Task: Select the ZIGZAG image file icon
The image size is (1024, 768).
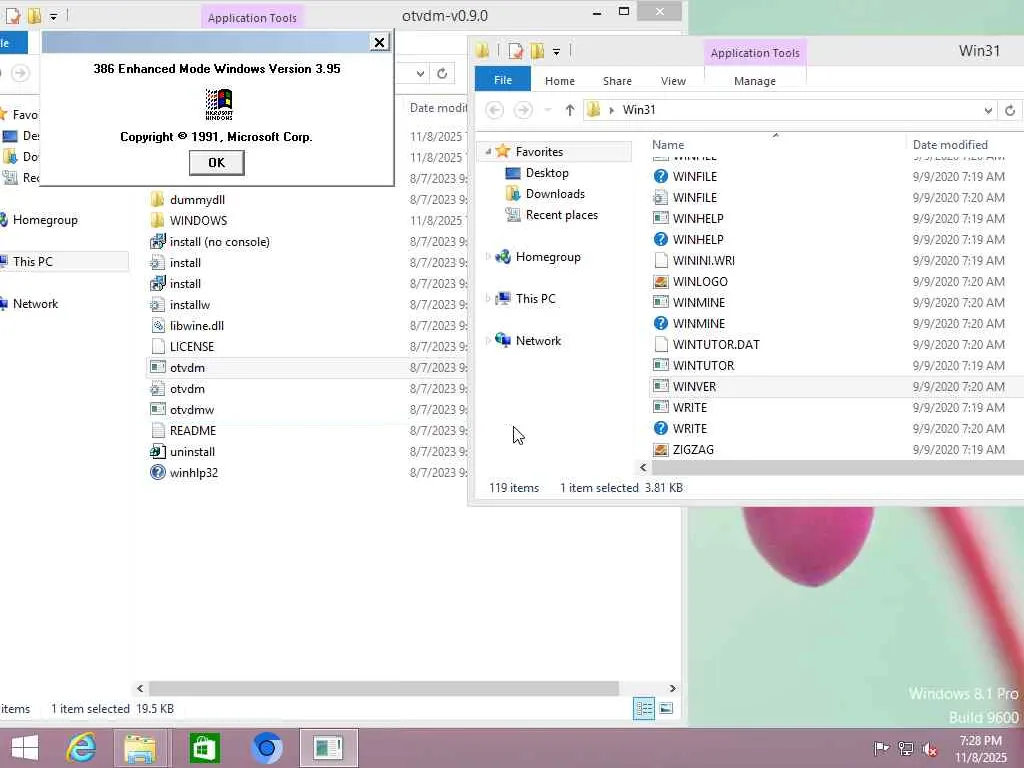Action: tap(661, 449)
